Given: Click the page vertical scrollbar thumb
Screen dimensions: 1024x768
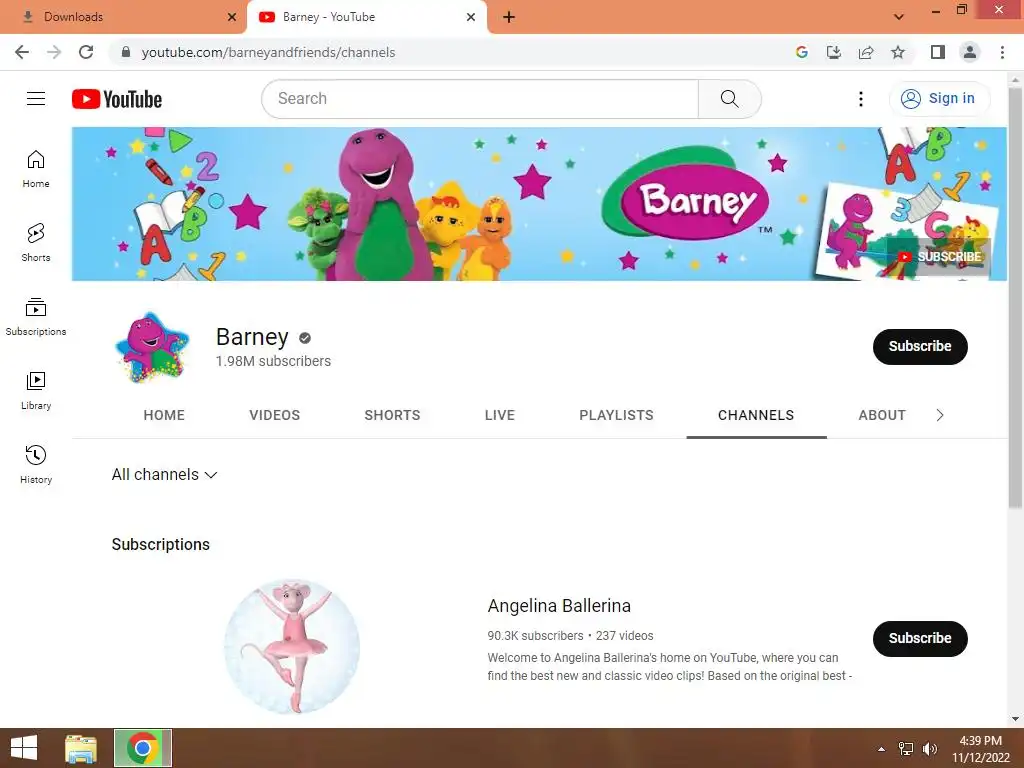Looking at the screenshot, I should click(x=1015, y=297).
